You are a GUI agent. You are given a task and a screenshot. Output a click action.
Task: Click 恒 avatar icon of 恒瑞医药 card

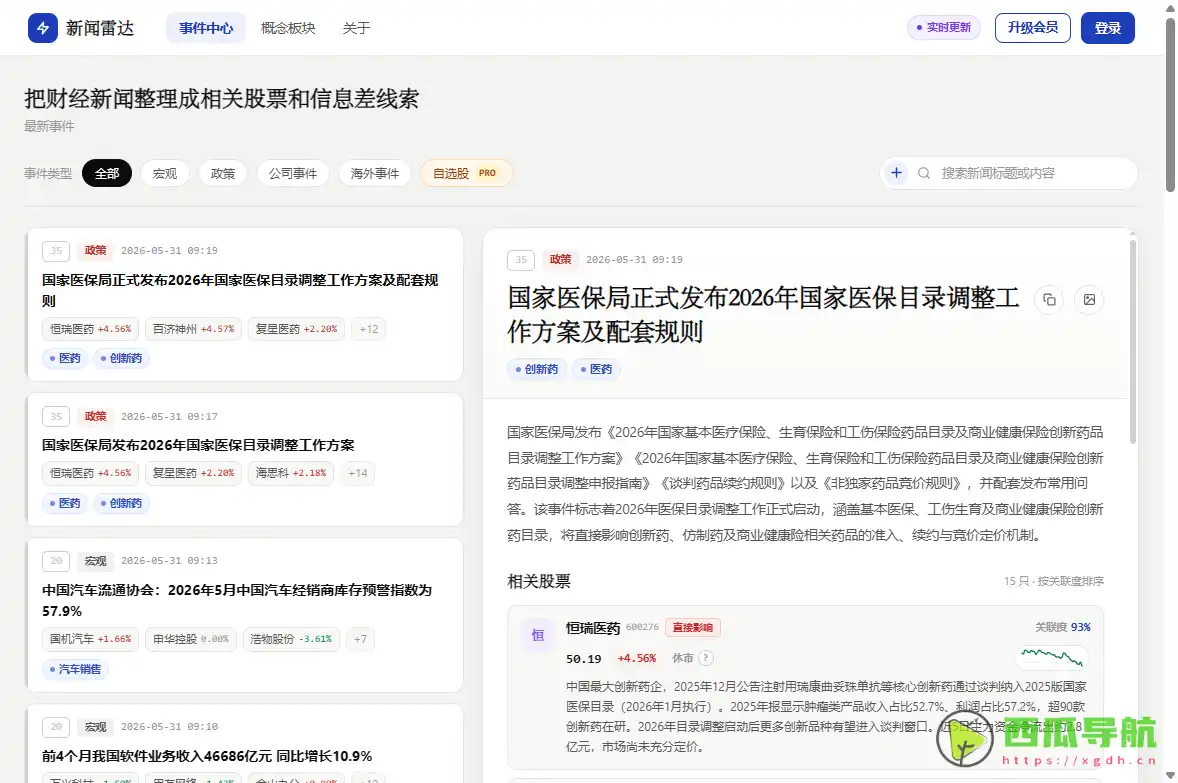point(538,636)
